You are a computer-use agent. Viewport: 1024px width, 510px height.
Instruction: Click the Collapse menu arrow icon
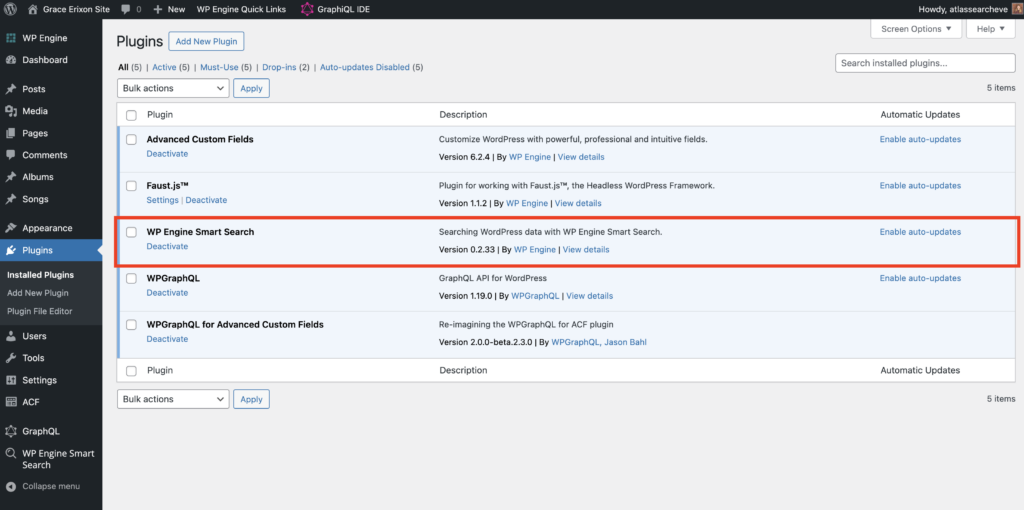point(11,486)
